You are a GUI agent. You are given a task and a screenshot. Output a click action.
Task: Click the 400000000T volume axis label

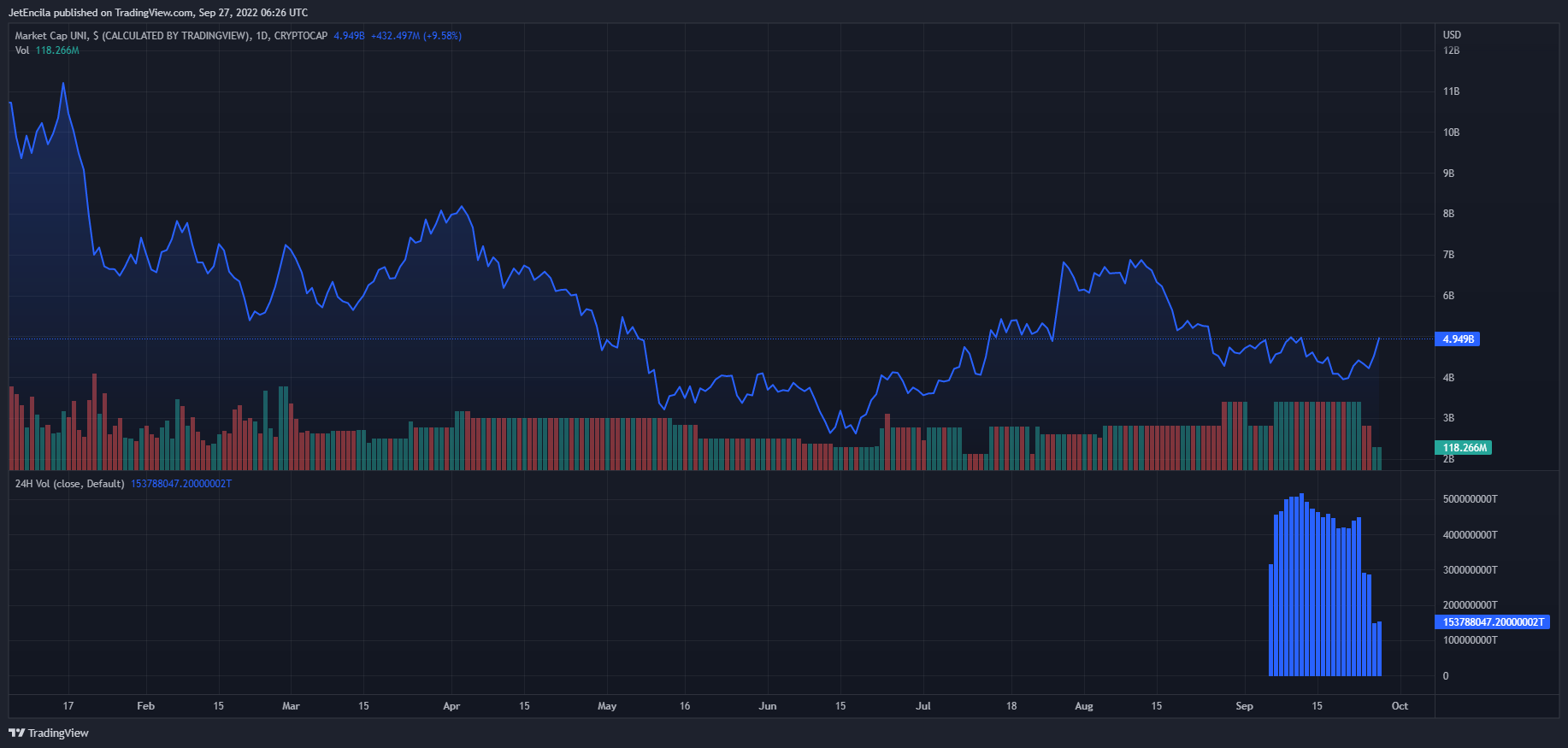(1470, 535)
